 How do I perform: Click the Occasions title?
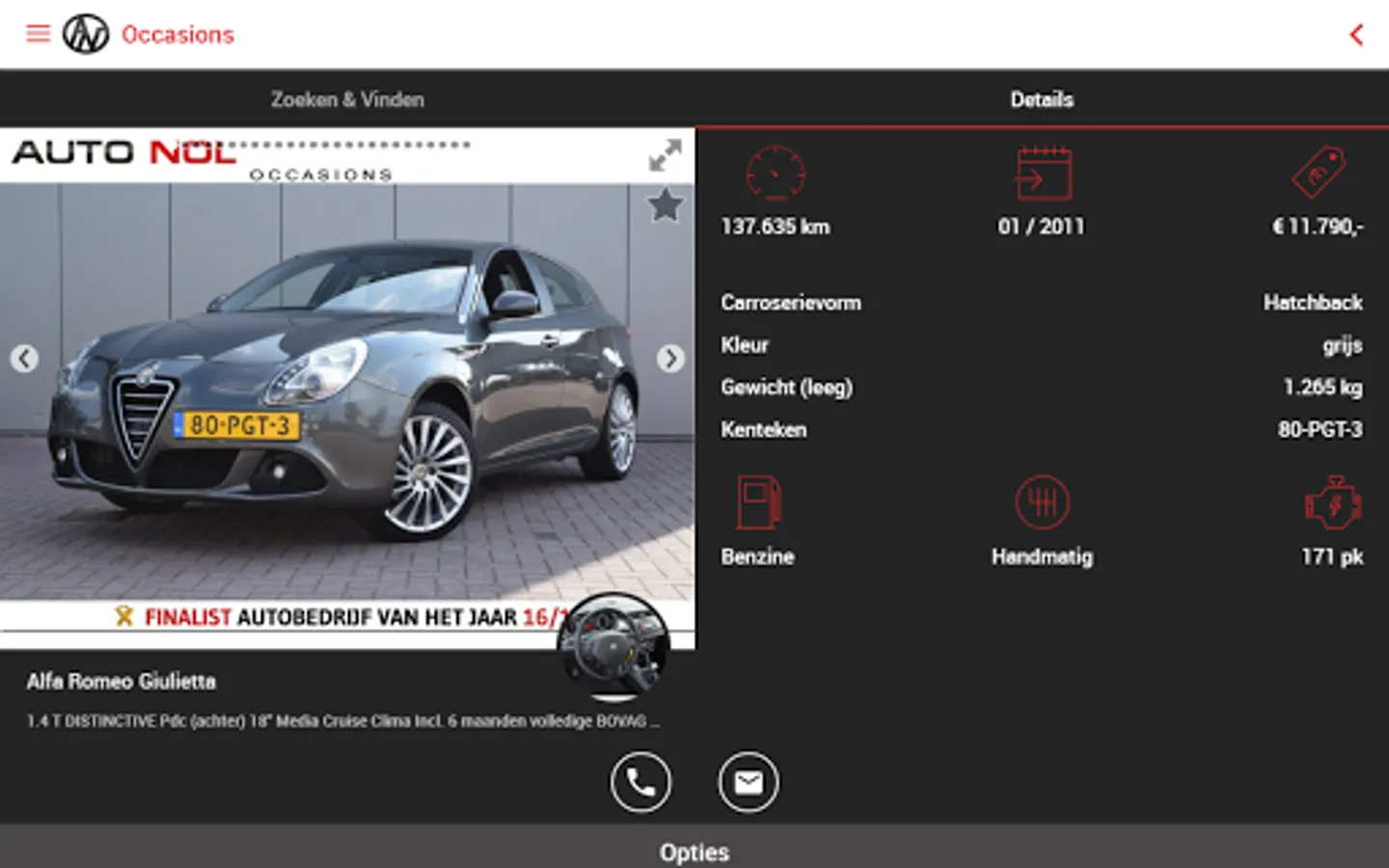177,35
